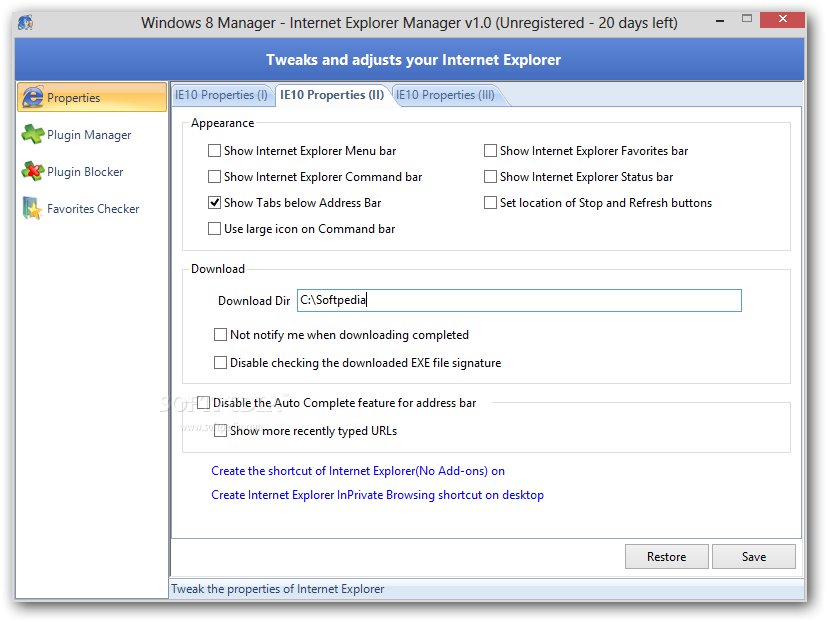Minimize the Windows 8 Manager window

point(720,21)
